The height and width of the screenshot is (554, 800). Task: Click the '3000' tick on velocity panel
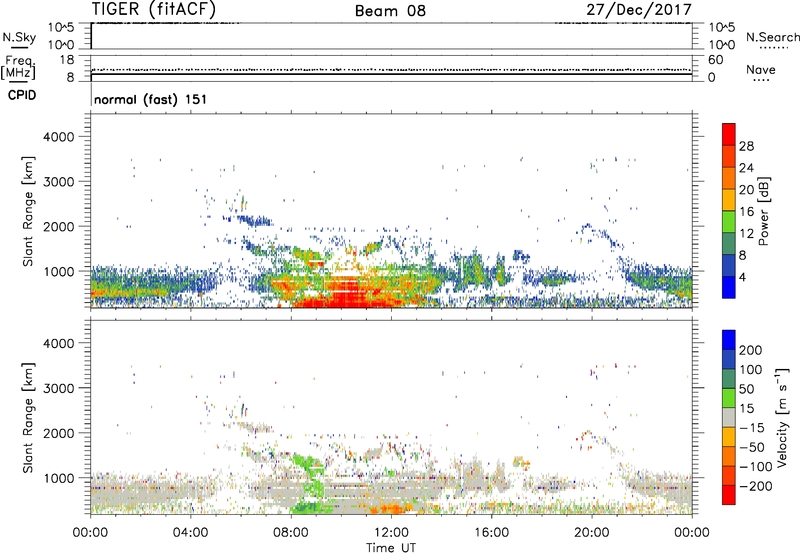pyautogui.click(x=59, y=388)
